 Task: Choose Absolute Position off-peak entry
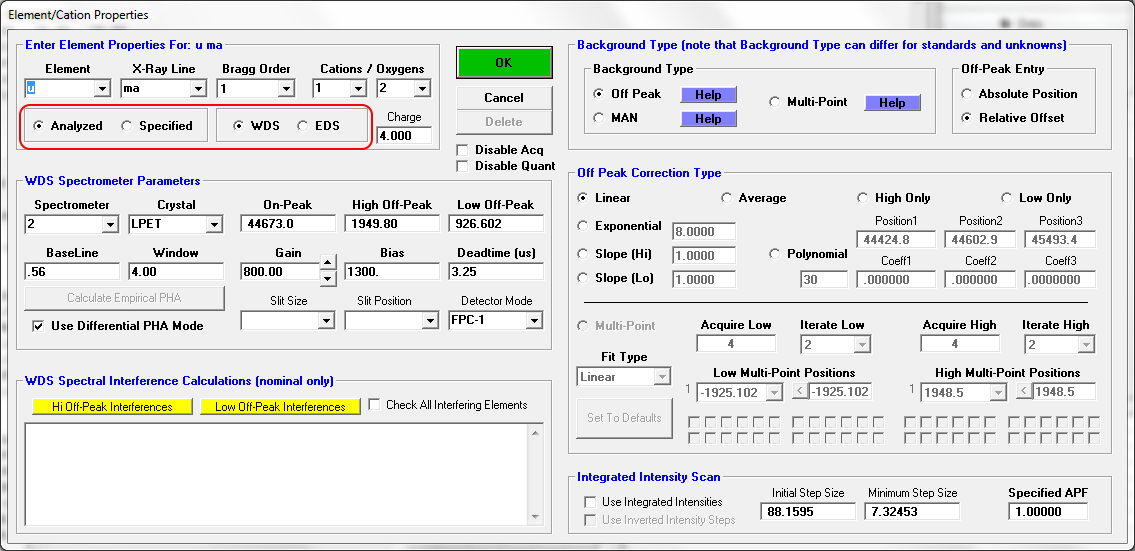tap(966, 94)
